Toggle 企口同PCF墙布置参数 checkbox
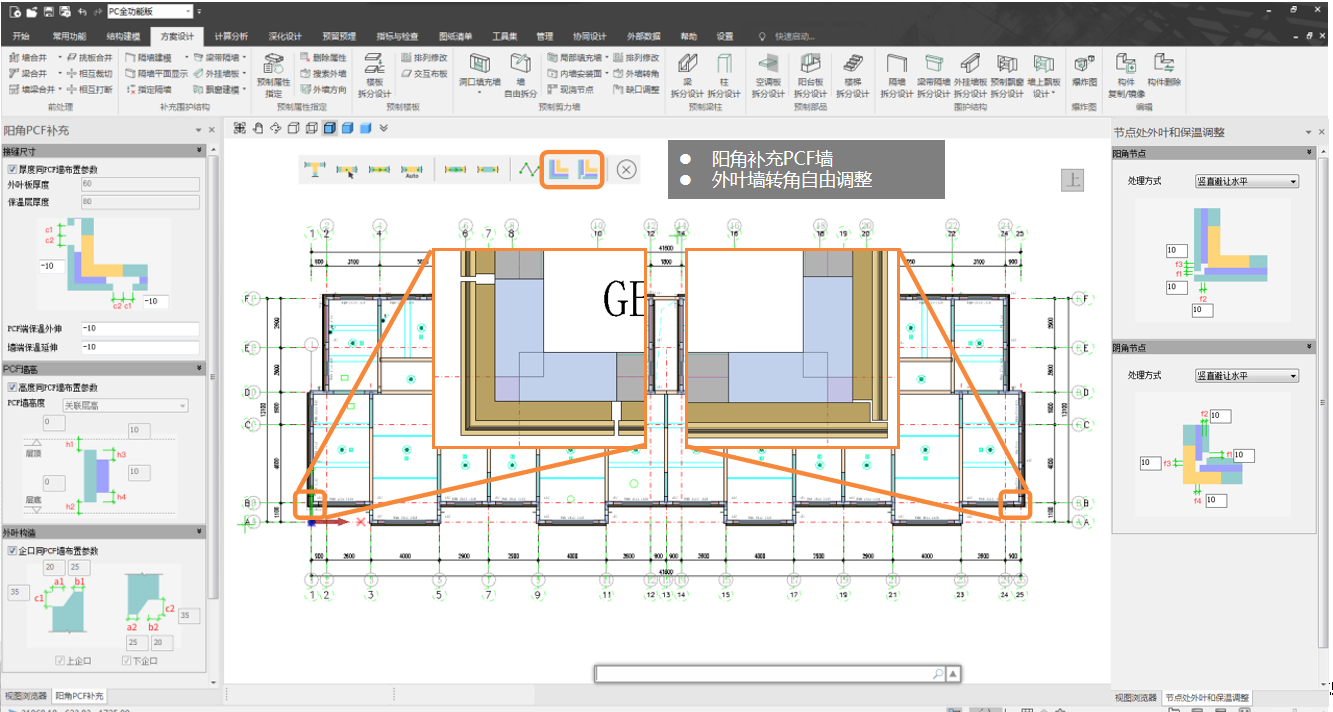 12,551
